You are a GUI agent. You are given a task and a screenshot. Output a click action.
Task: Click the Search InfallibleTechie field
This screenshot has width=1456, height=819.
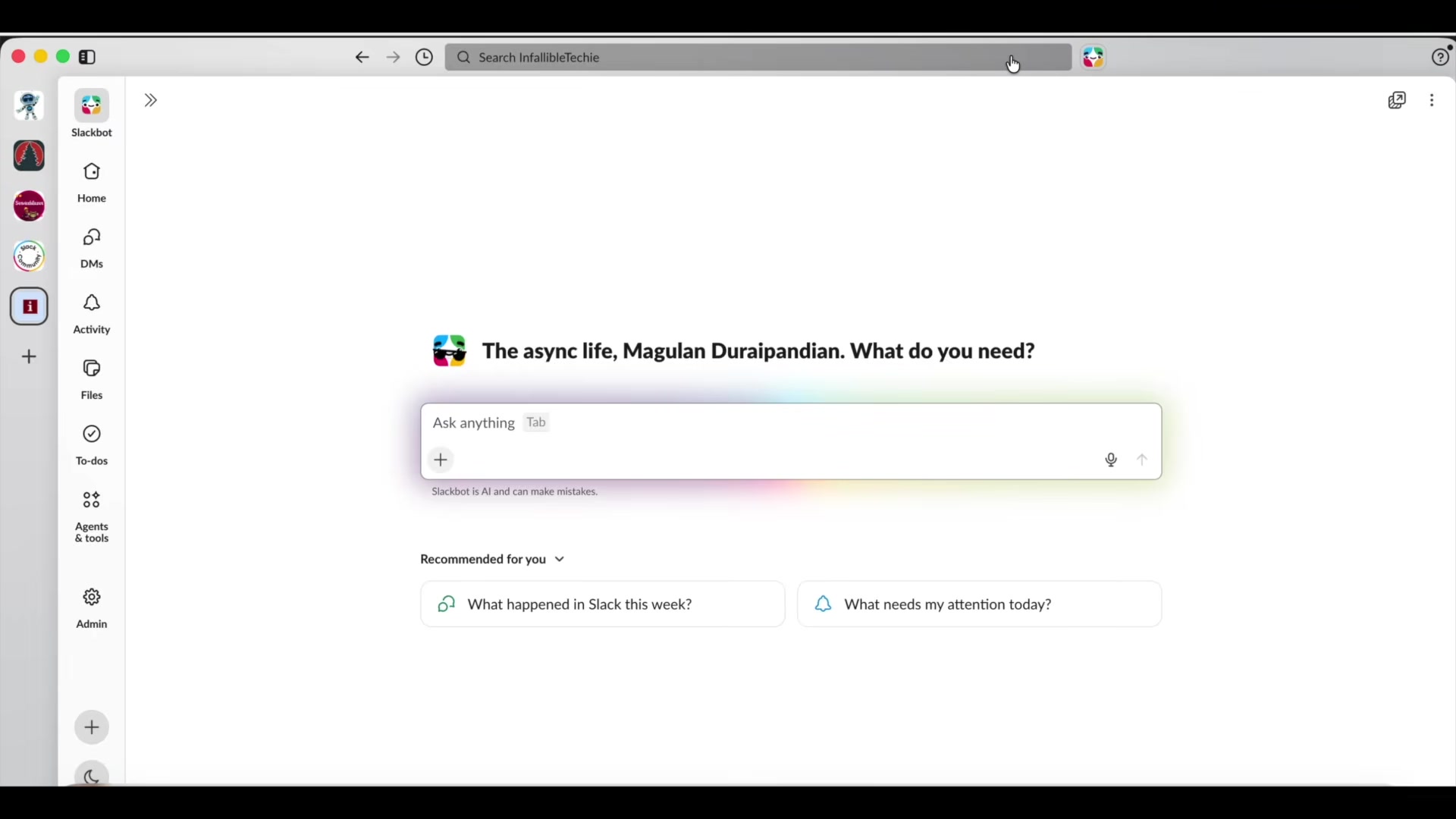click(758, 58)
